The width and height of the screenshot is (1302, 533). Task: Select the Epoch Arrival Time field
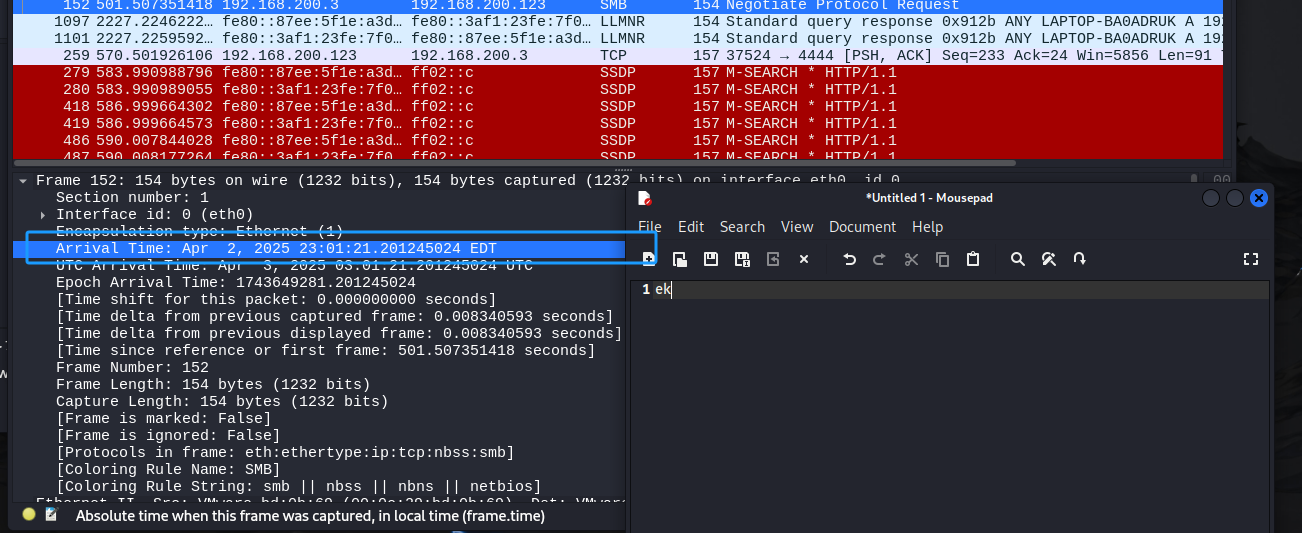236,283
